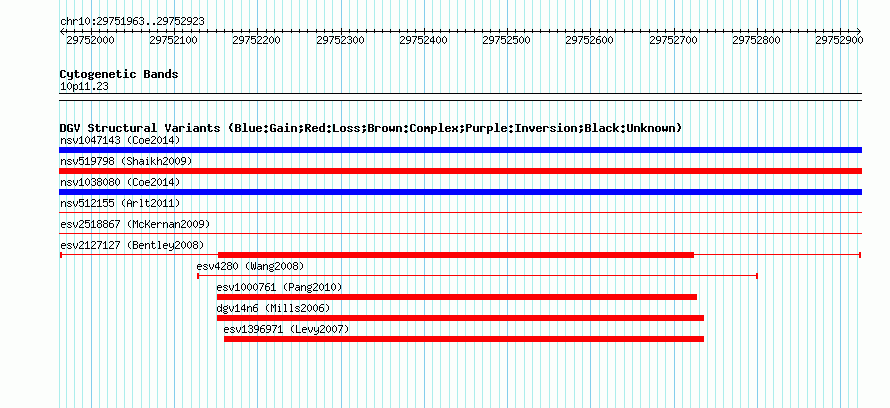The image size is (890, 408).
Task: Open the nsv512155 (Arlt2011) thin red line
Action: click(460, 212)
